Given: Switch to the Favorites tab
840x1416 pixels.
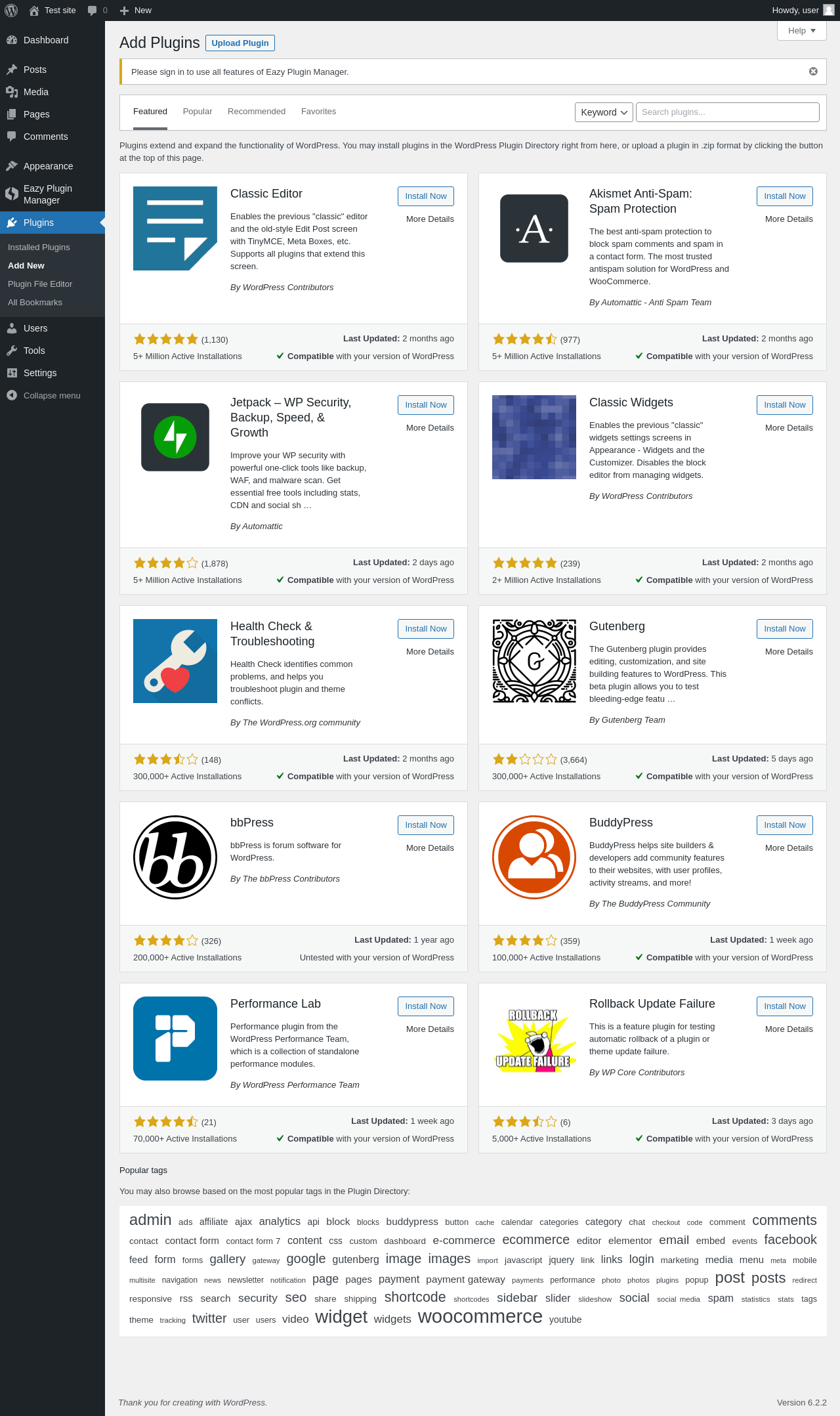Looking at the screenshot, I should (x=318, y=112).
